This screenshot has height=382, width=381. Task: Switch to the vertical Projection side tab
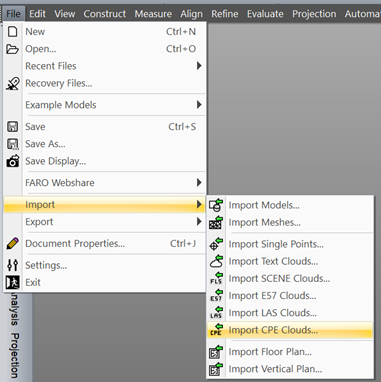(x=14, y=355)
